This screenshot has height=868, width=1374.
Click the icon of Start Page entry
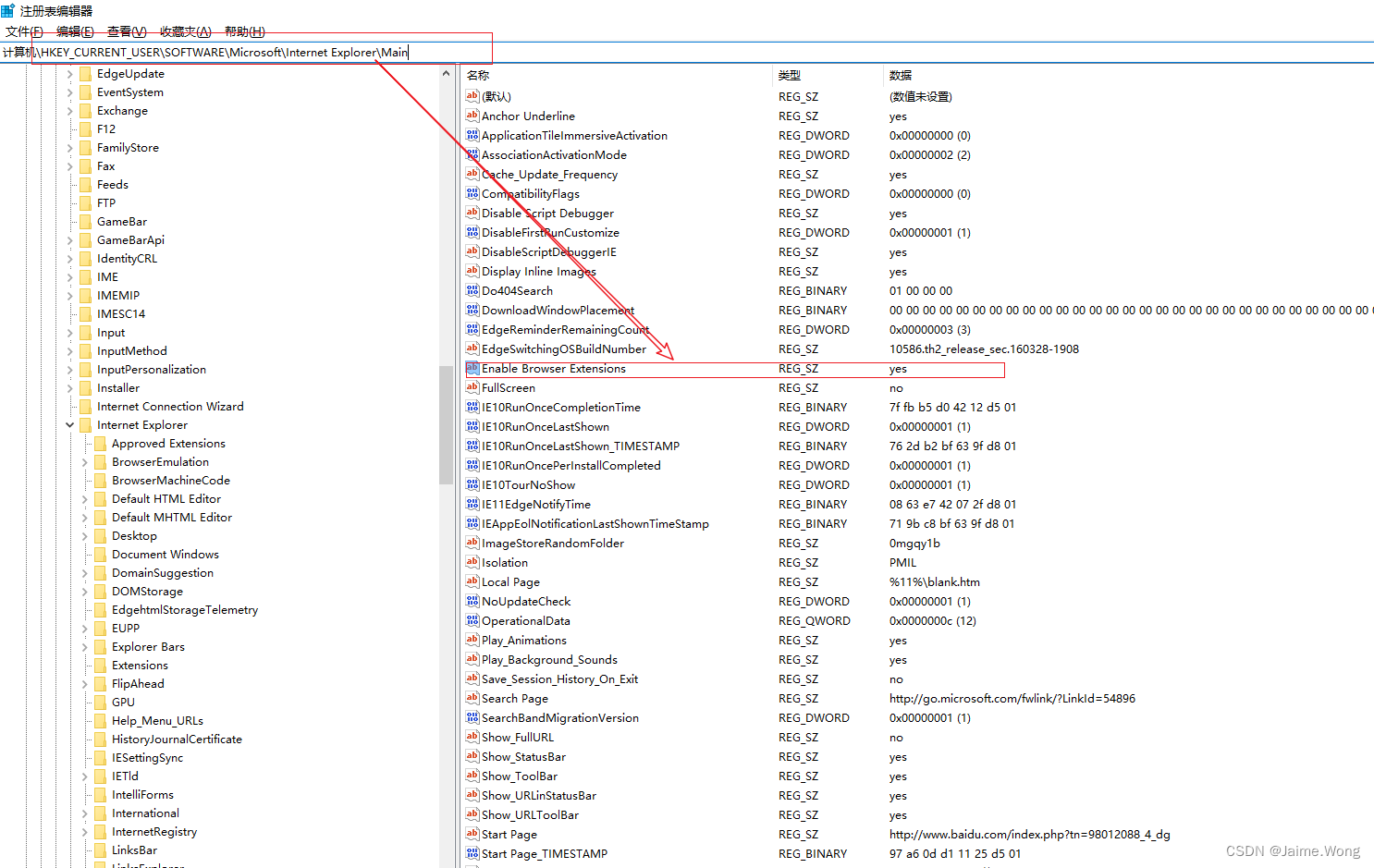click(472, 834)
